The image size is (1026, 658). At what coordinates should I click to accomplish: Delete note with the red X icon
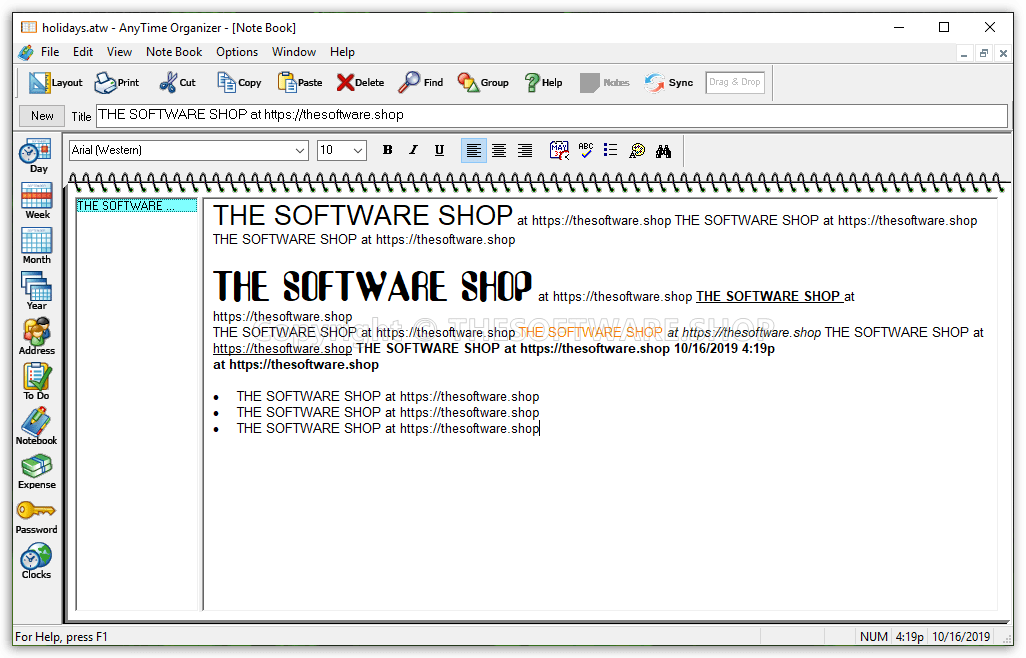360,82
